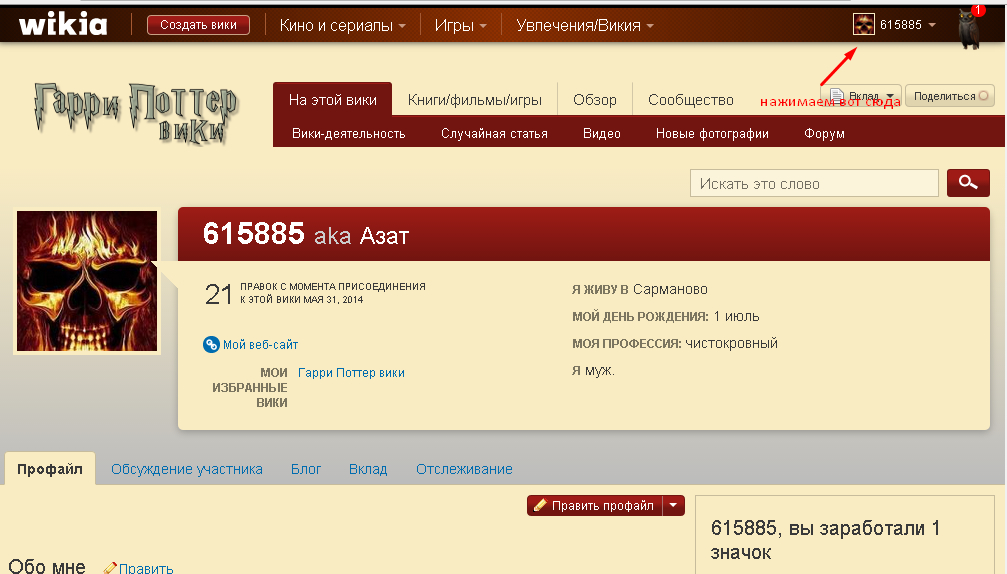Expand Увлечения/Викия dropdown menu
This screenshot has width=1007, height=574.
[584, 26]
